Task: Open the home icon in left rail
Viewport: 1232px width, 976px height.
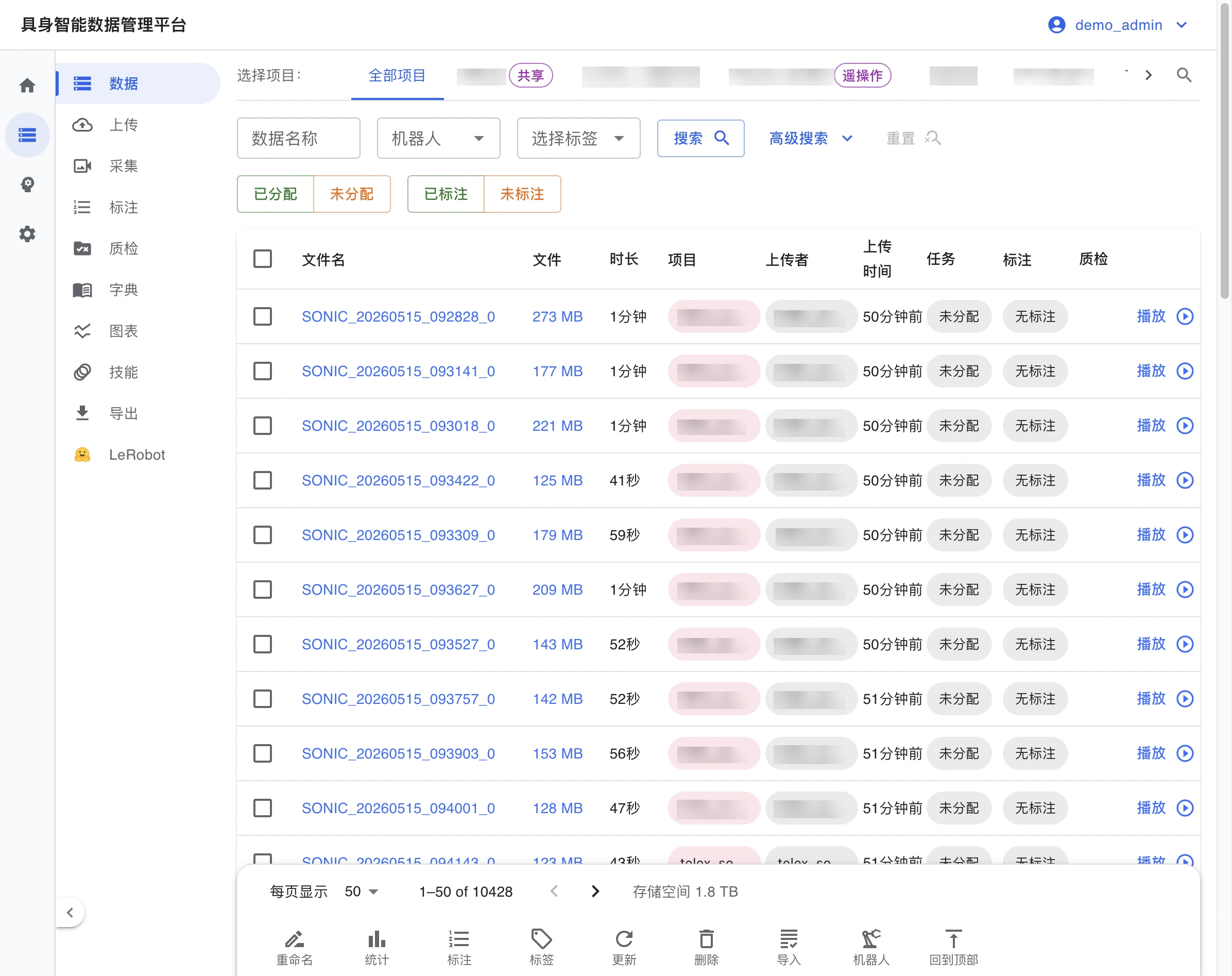Action: (x=27, y=86)
